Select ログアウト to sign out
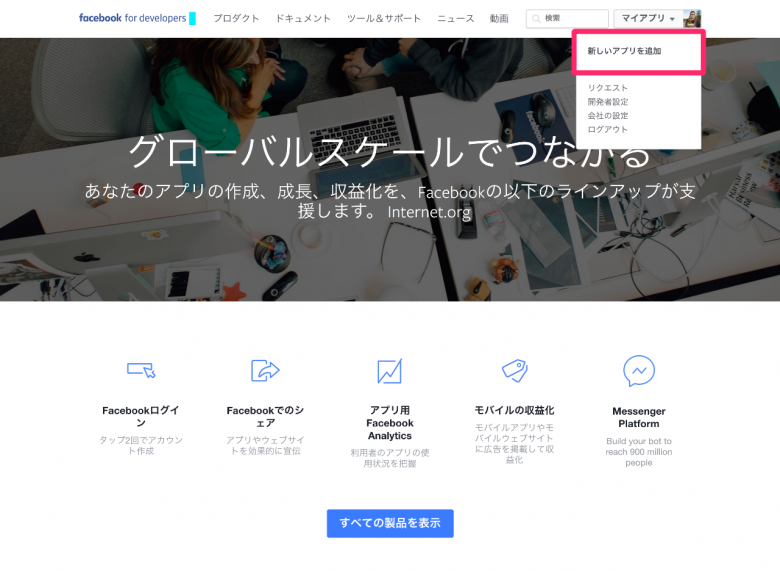Image resolution: width=780 pixels, height=571 pixels. [x=607, y=129]
